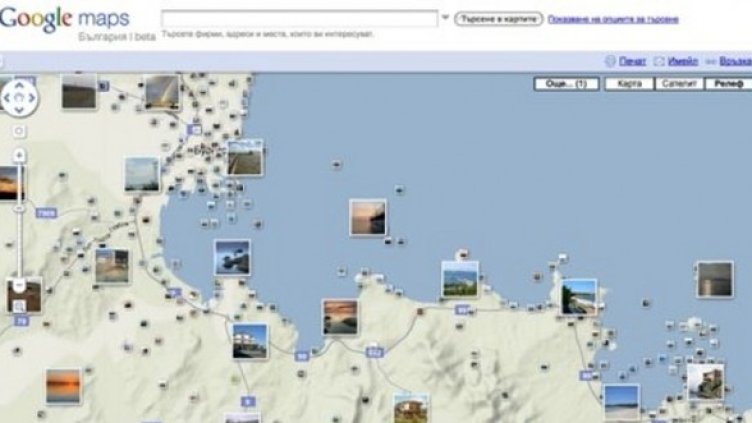Open the Печат print link

click(x=632, y=60)
